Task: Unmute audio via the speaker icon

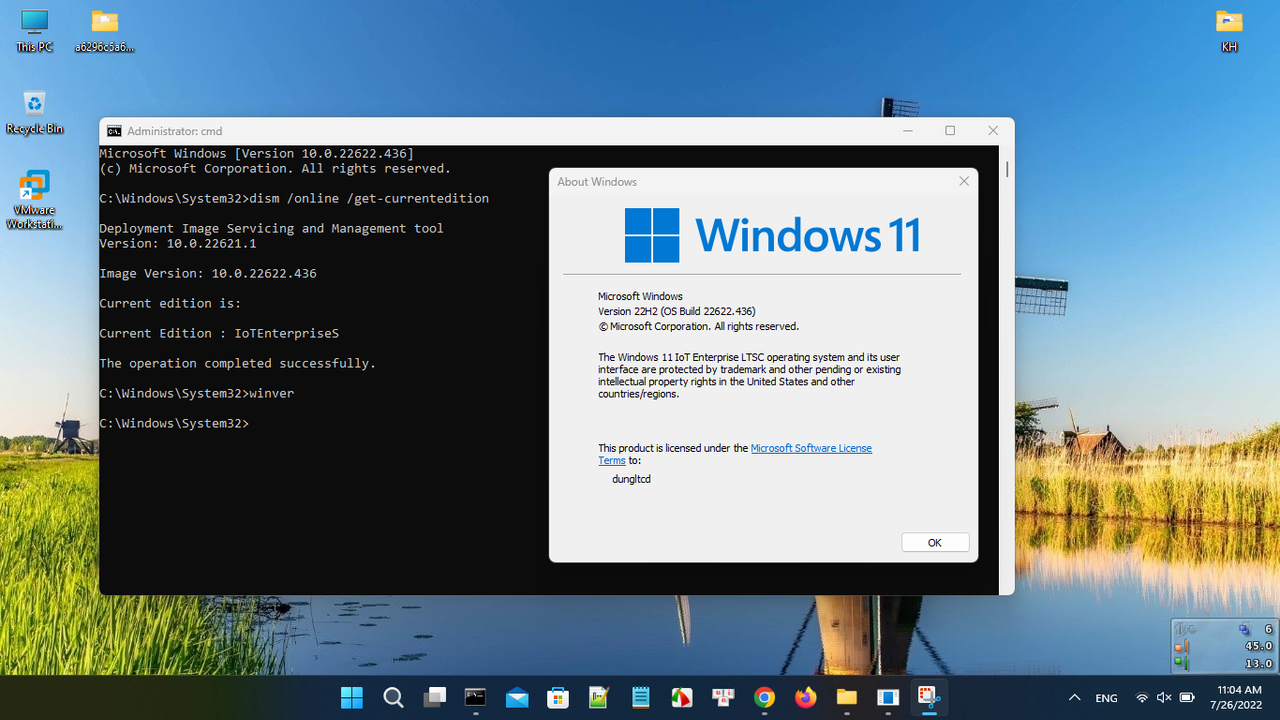Action: [1163, 697]
